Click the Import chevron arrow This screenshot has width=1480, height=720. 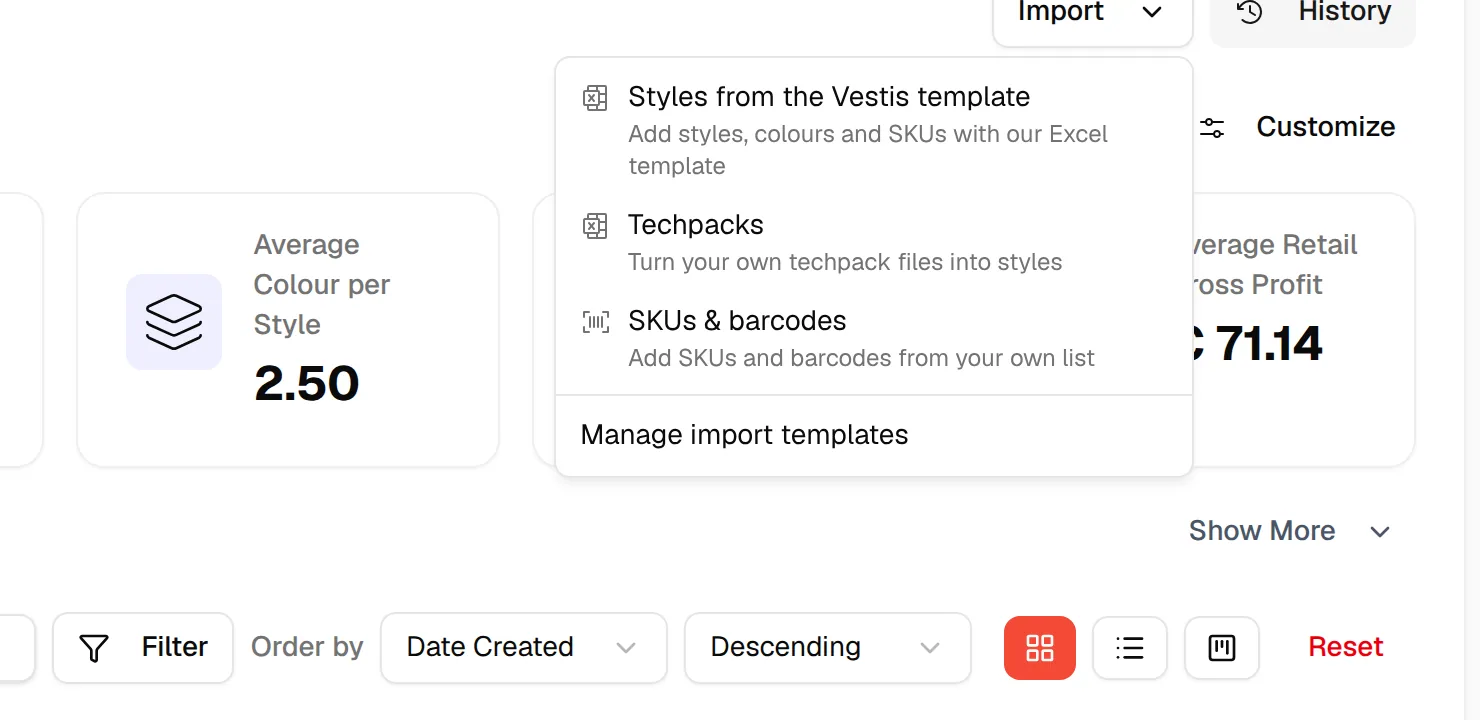1152,13
